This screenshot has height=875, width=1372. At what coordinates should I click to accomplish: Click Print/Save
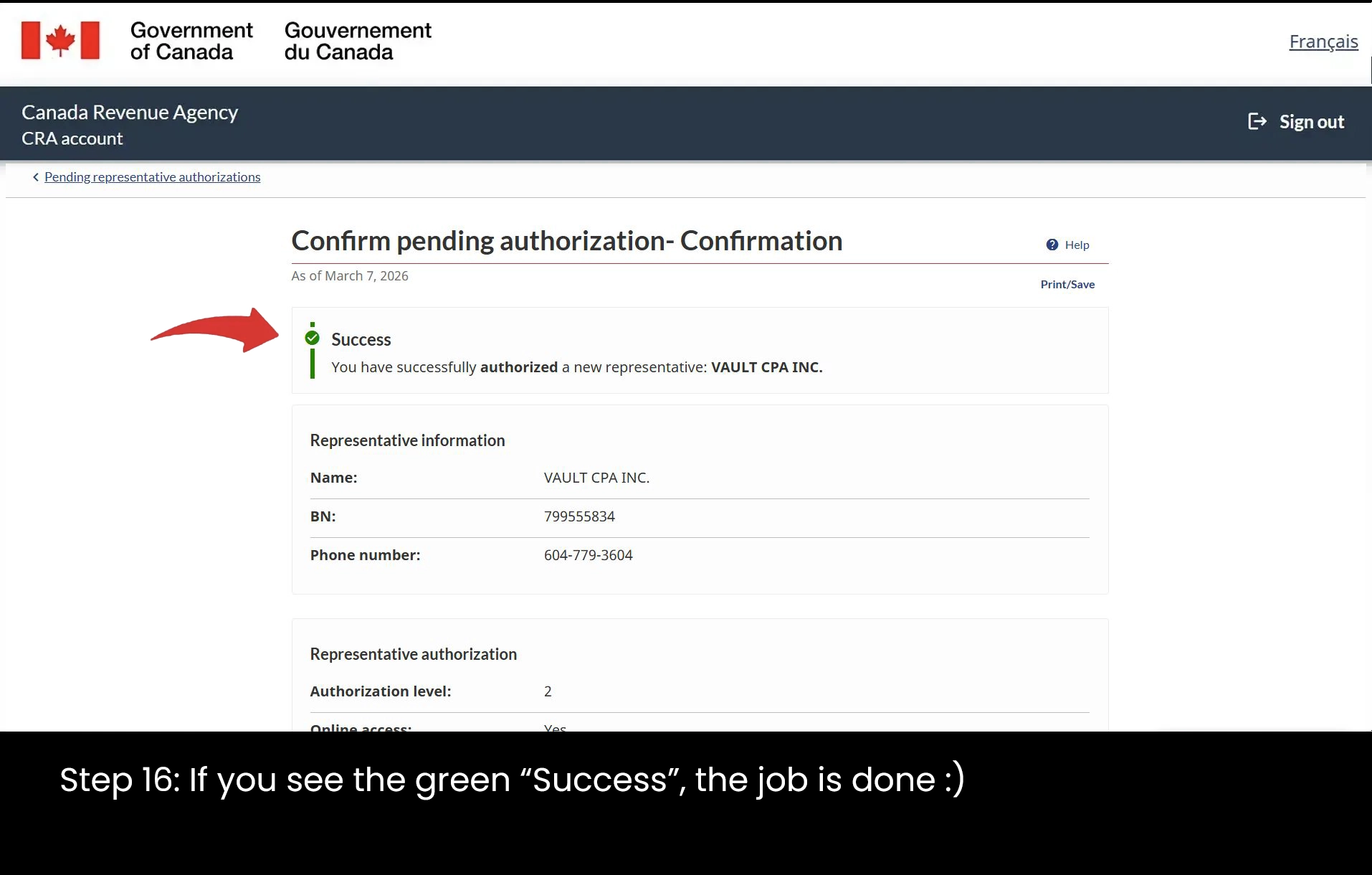pos(1067,284)
